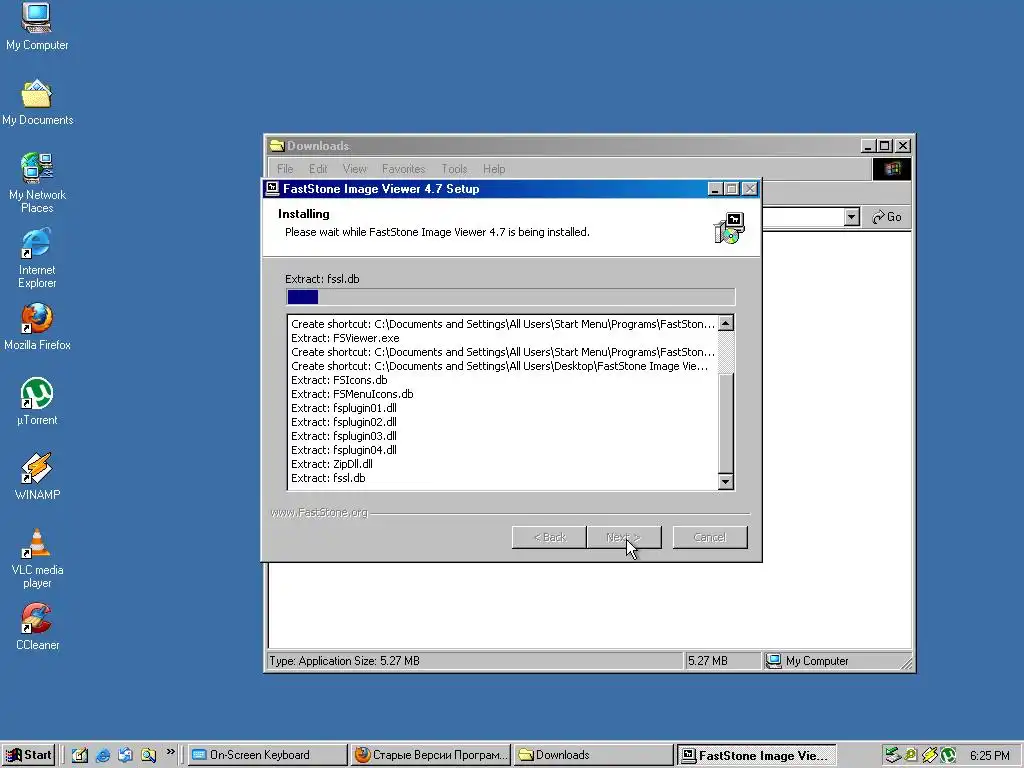This screenshot has height=768, width=1024.
Task: Switch to the Firefox taskbar button
Action: pos(430,755)
